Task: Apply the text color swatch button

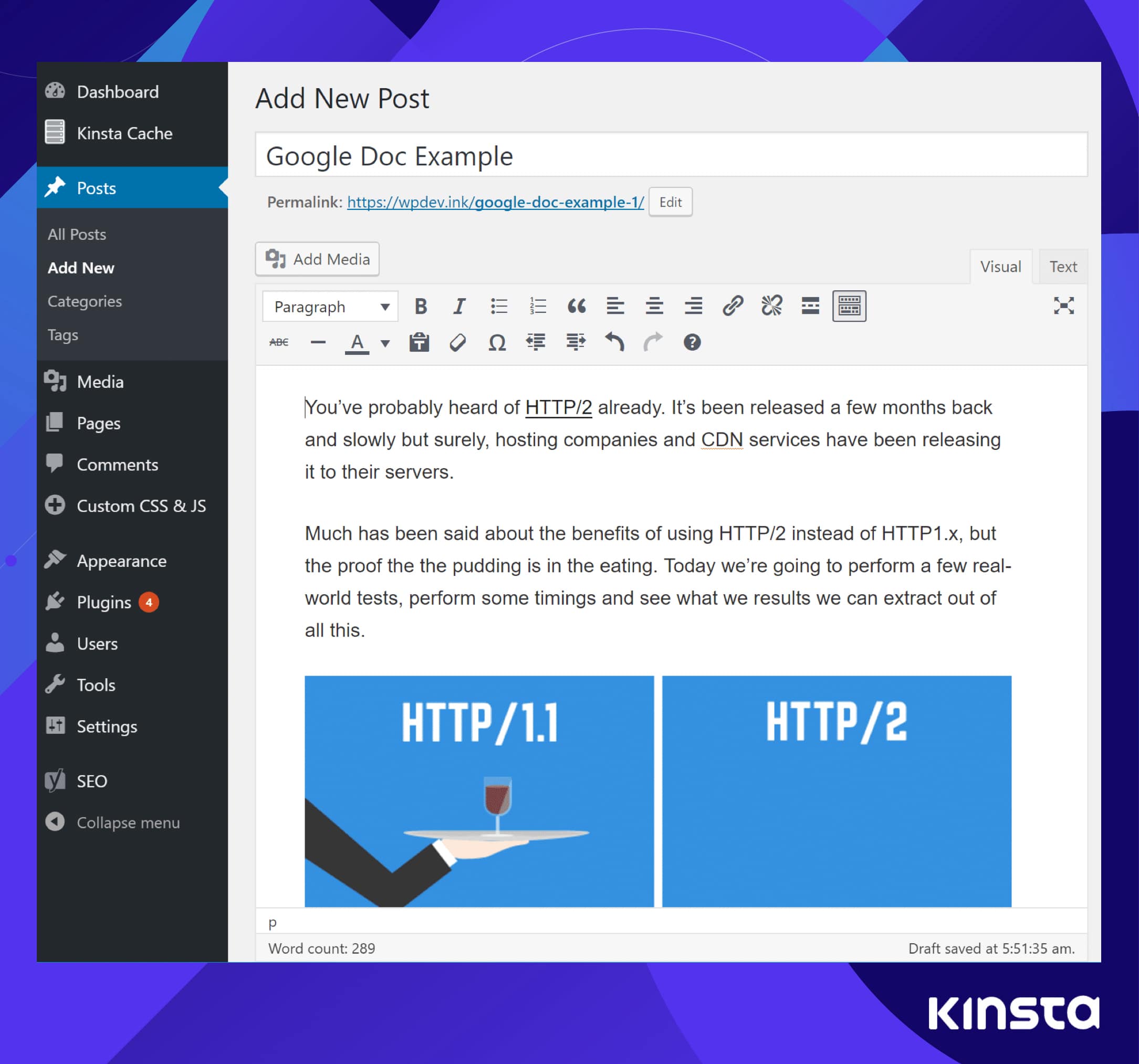Action: click(x=357, y=343)
